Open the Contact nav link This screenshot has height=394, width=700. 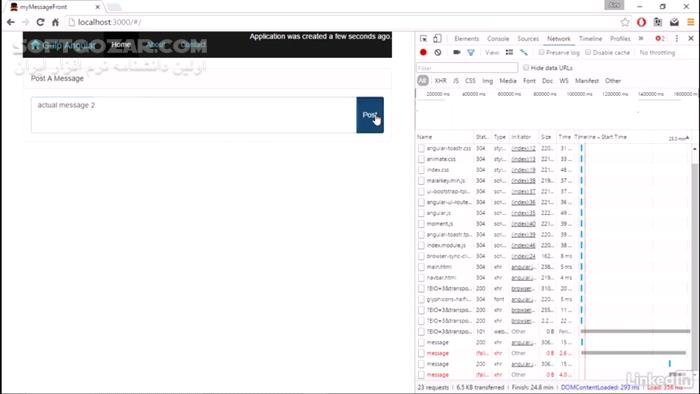point(193,45)
